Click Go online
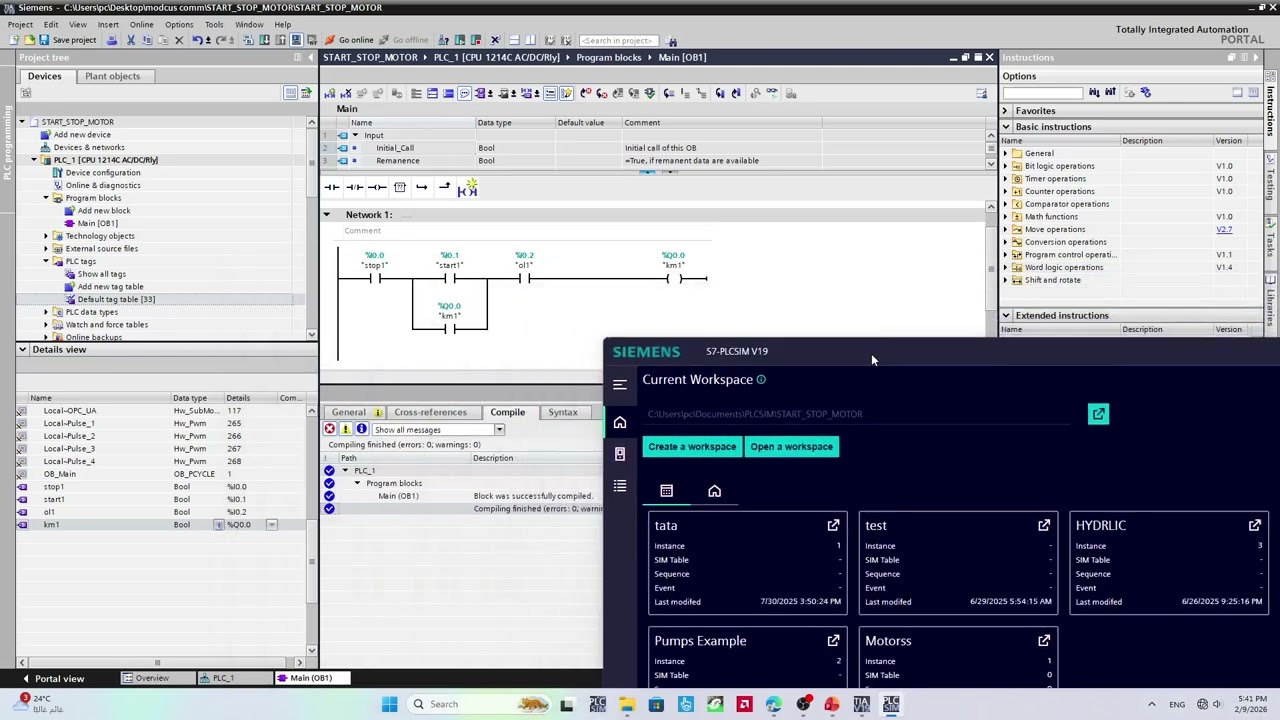Viewport: 1280px width, 720px height. pos(349,40)
